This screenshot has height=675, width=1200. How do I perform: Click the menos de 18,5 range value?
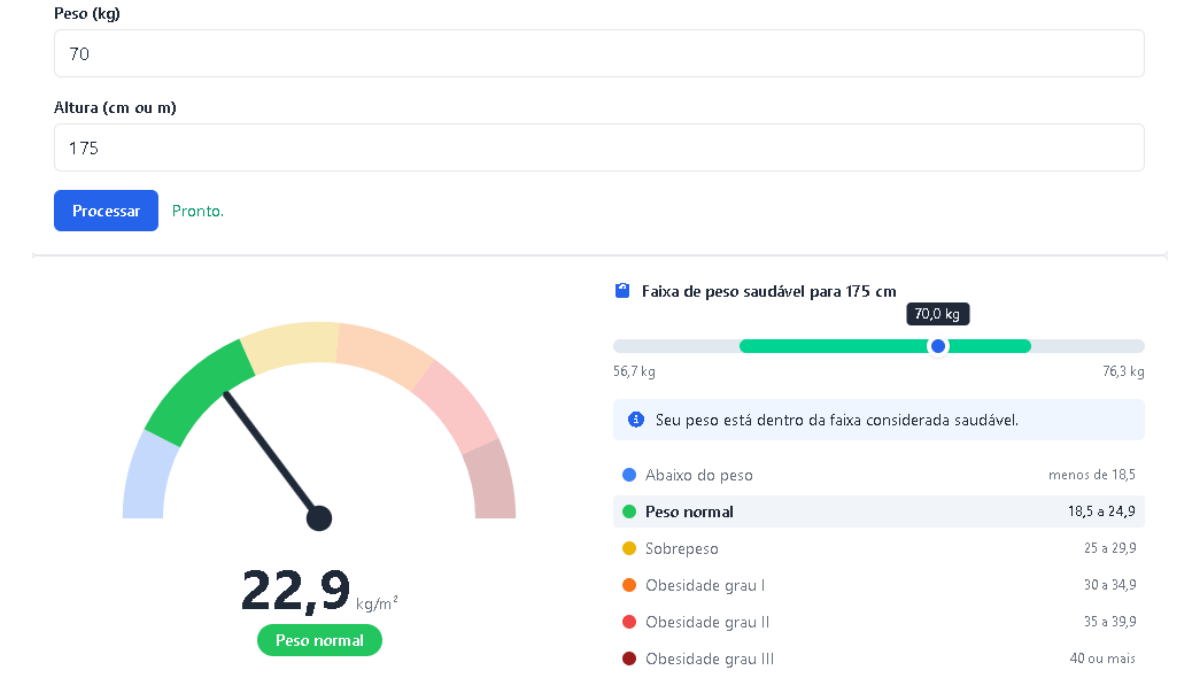pyautogui.click(x=1092, y=475)
